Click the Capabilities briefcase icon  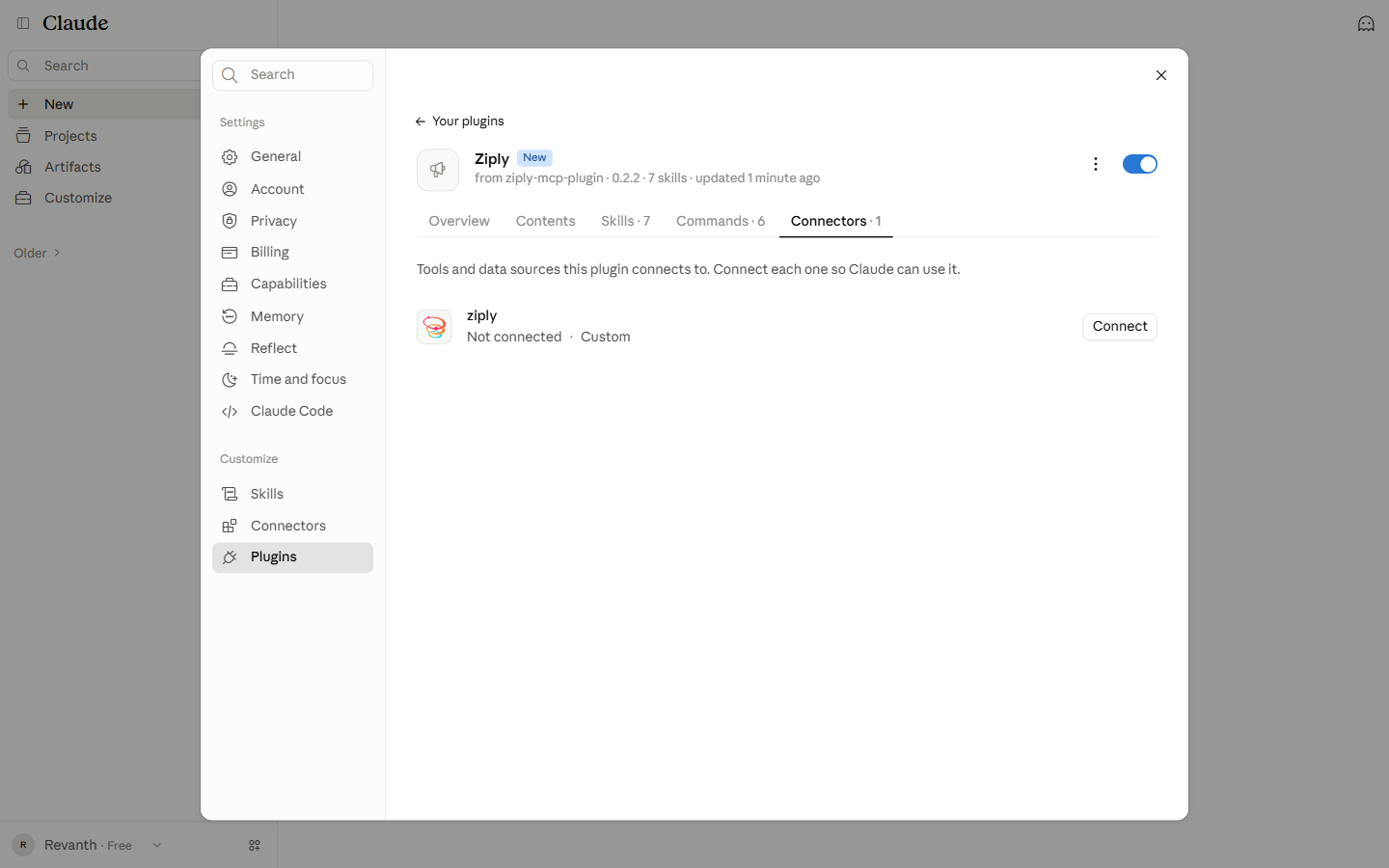tap(230, 285)
